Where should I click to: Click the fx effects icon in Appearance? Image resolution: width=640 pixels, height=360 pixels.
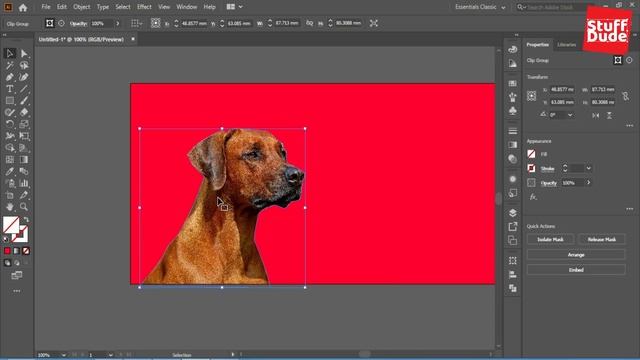pyautogui.click(x=533, y=197)
